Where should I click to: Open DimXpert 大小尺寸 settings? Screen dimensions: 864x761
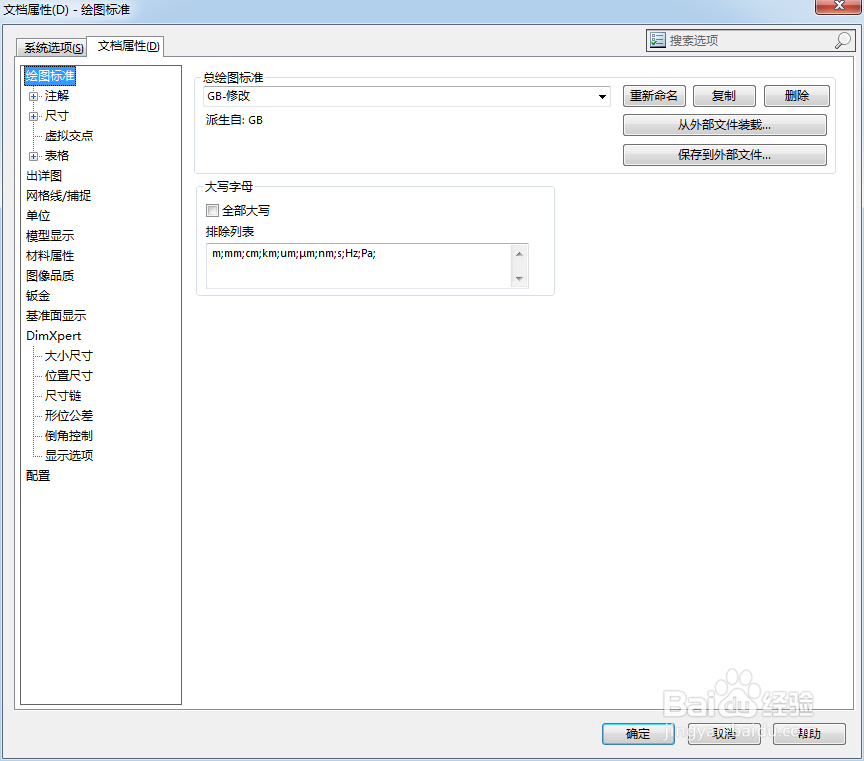pyautogui.click(x=69, y=356)
